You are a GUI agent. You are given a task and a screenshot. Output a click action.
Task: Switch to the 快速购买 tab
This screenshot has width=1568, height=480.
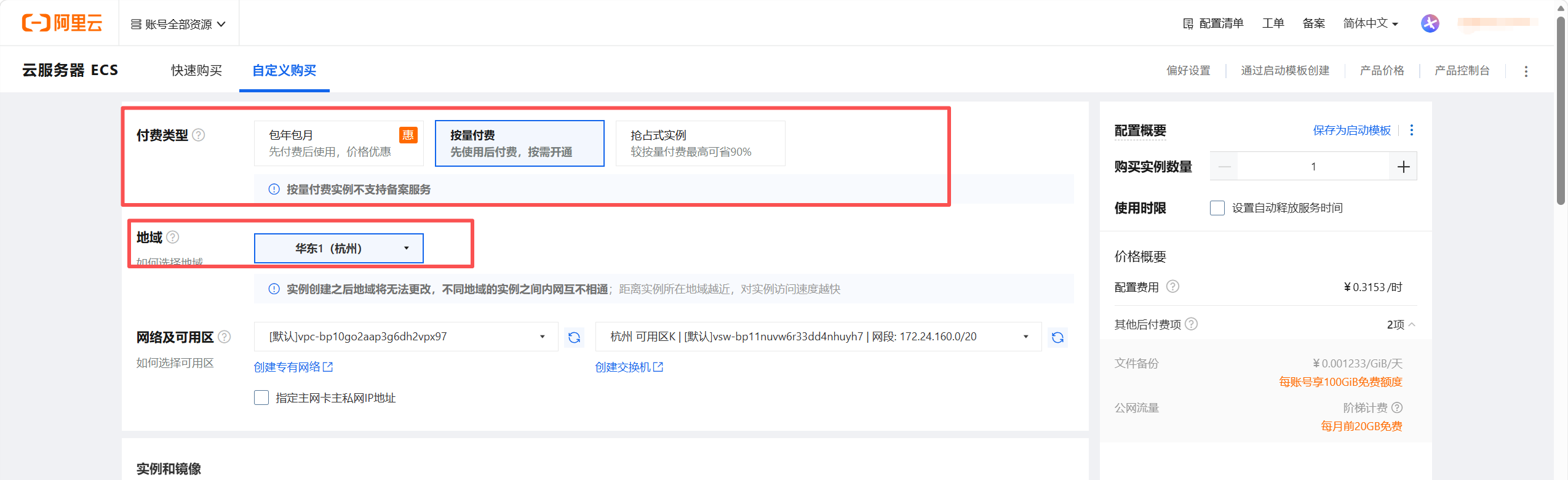(x=196, y=70)
